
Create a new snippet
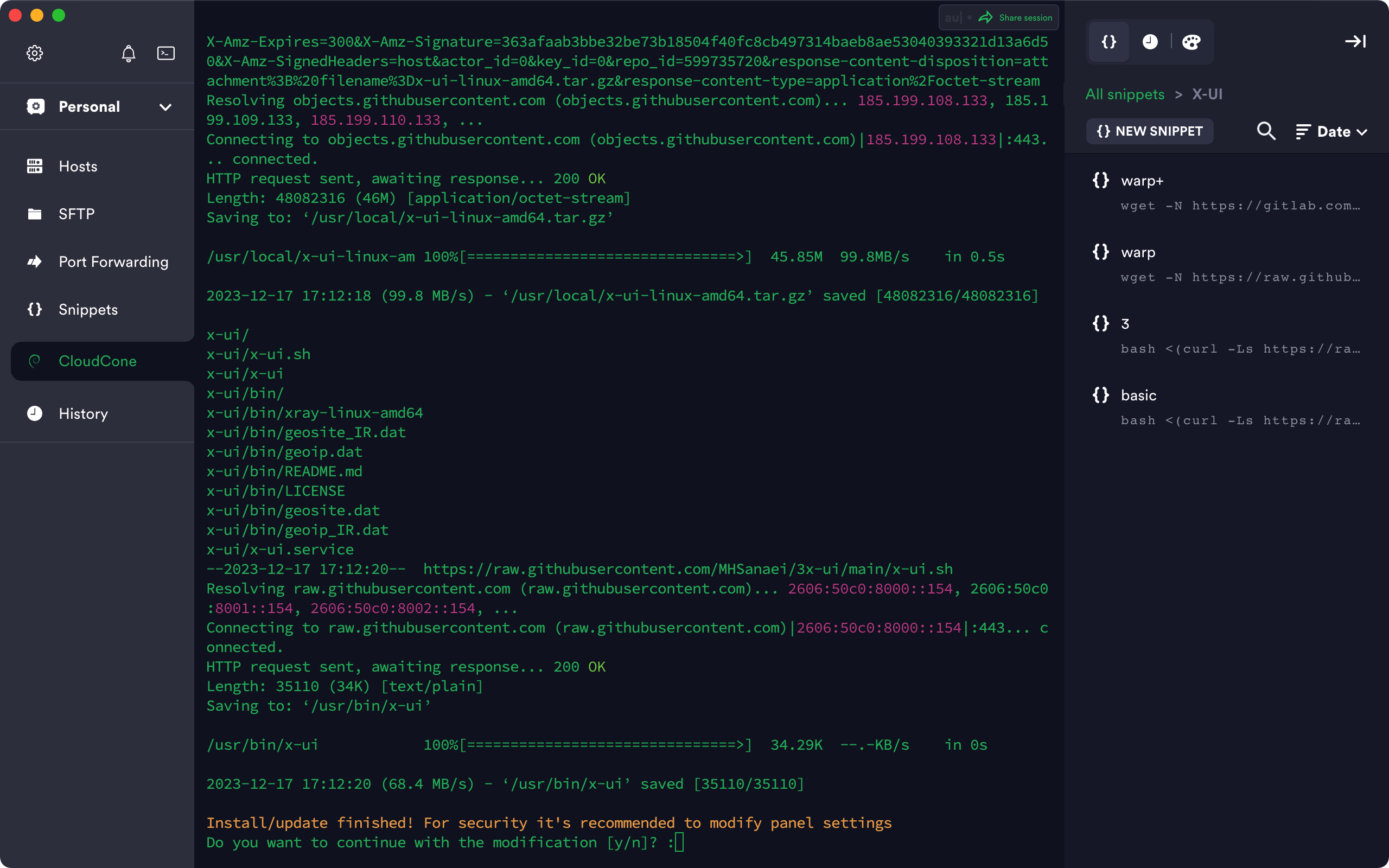click(1150, 131)
